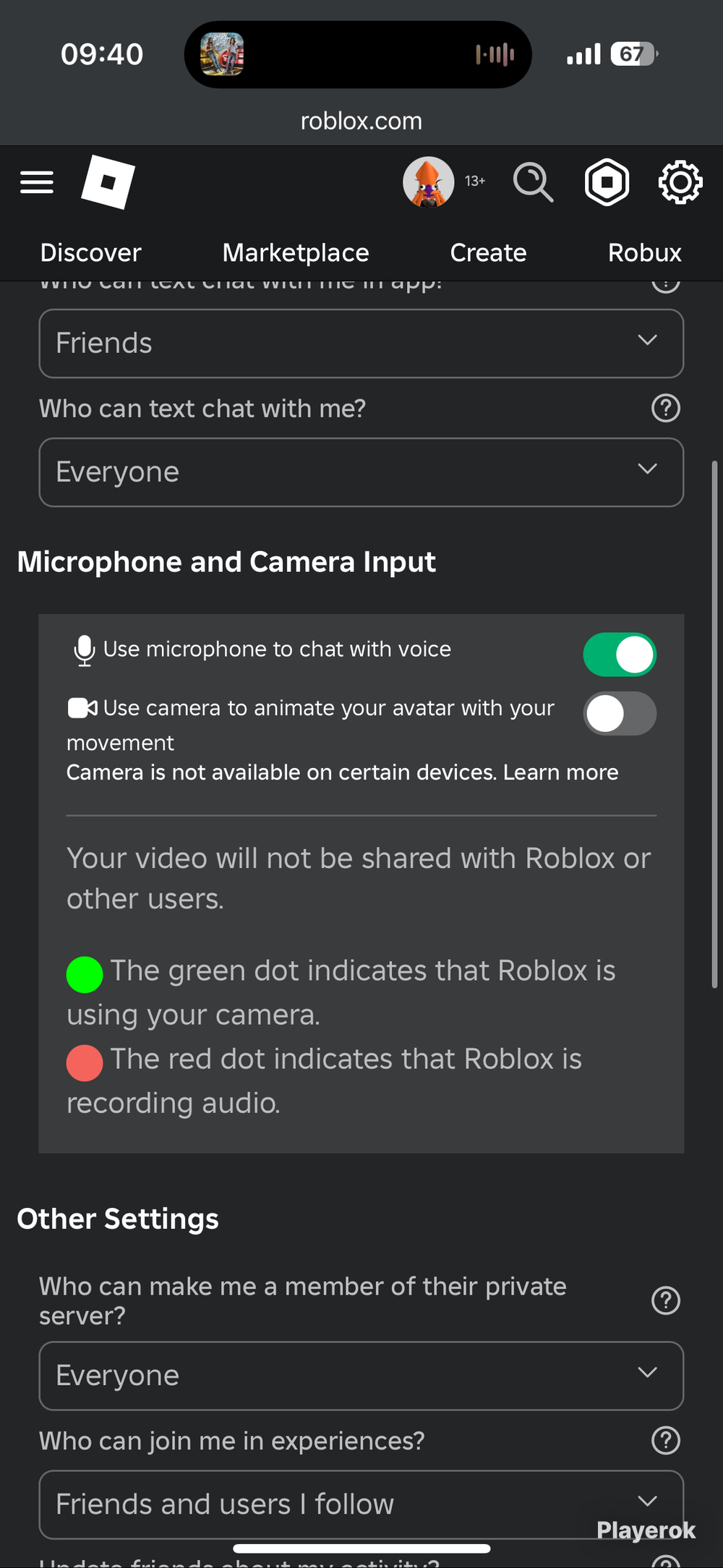
Task: Show help for private server membership question
Action: [x=666, y=1300]
